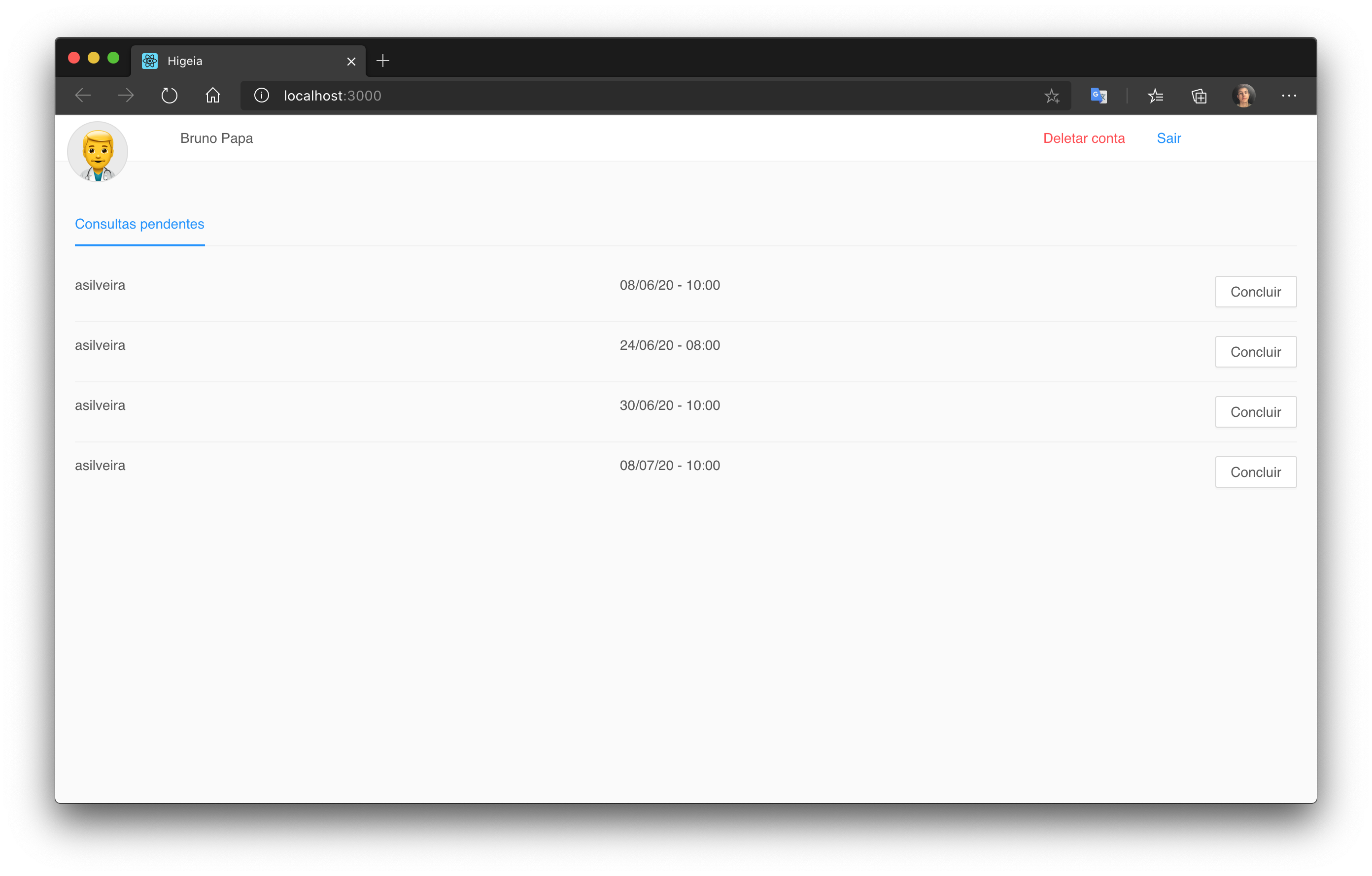Click the doctor avatar picture
The width and height of the screenshot is (1372, 876).
click(x=98, y=152)
